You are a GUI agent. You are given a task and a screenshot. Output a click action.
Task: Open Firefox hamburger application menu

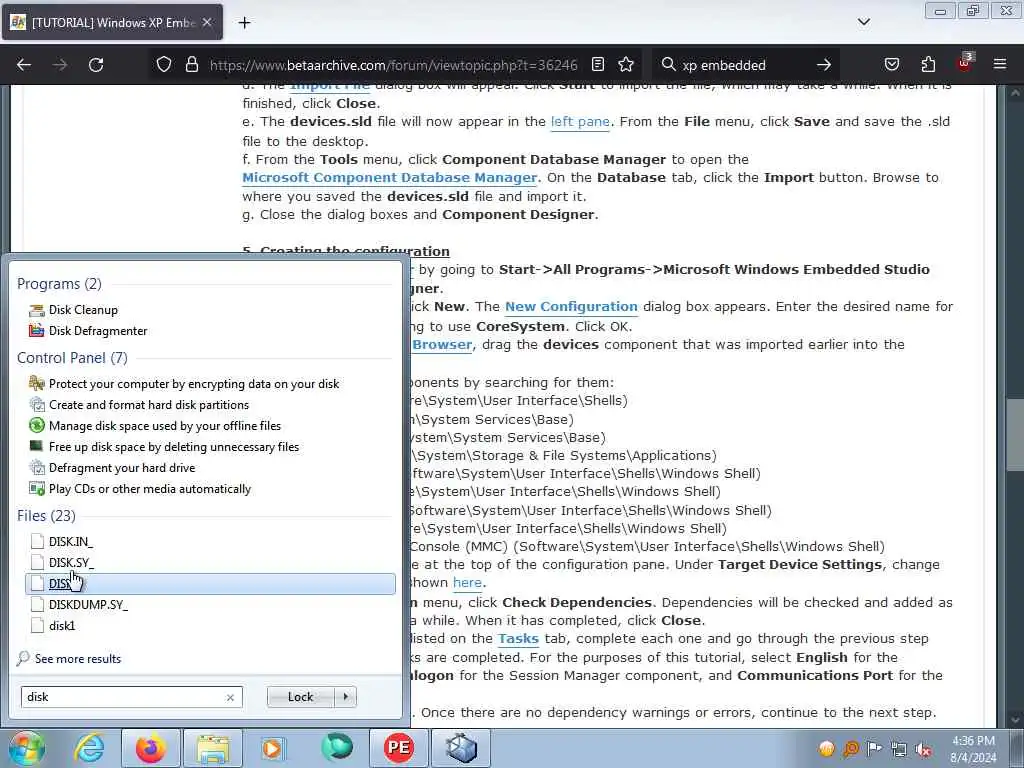1000,65
